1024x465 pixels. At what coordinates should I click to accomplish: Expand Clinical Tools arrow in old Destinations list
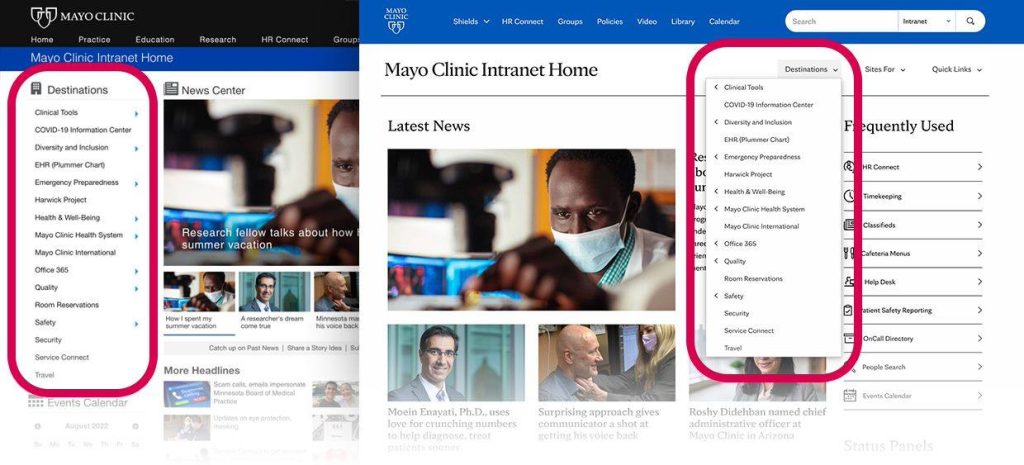click(x=136, y=114)
